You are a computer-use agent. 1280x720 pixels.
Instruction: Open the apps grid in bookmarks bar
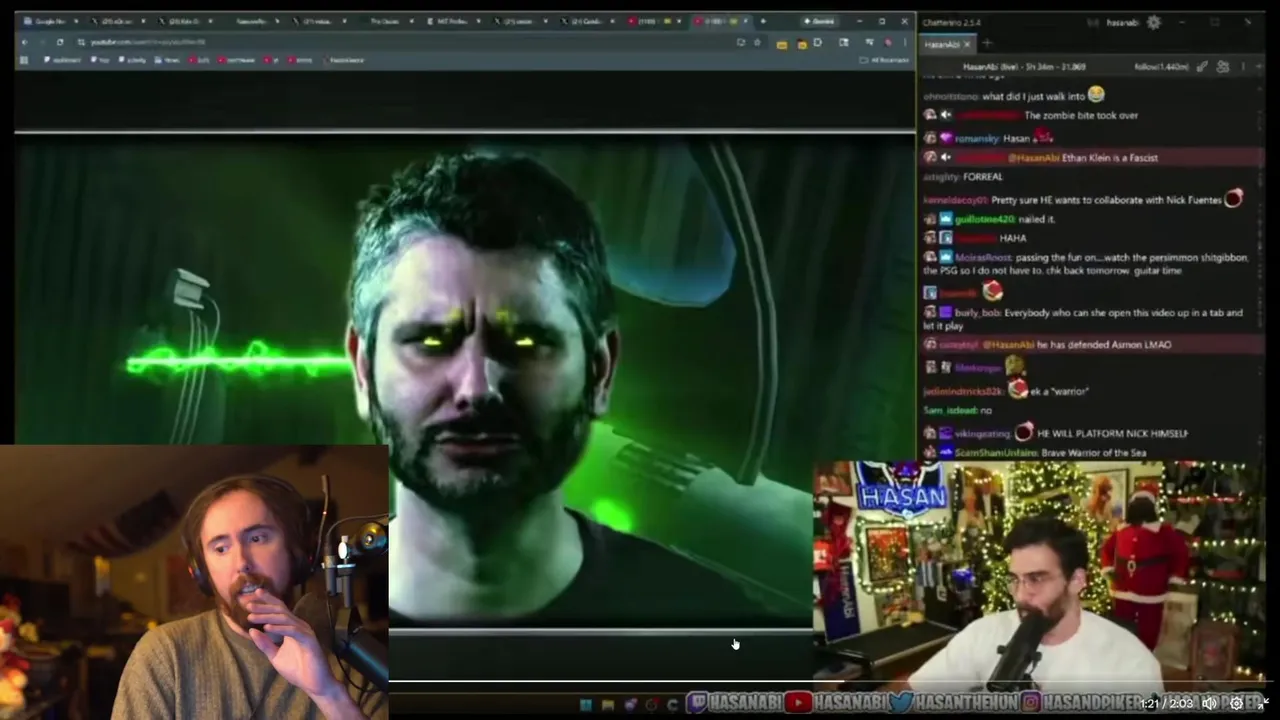tap(23, 60)
